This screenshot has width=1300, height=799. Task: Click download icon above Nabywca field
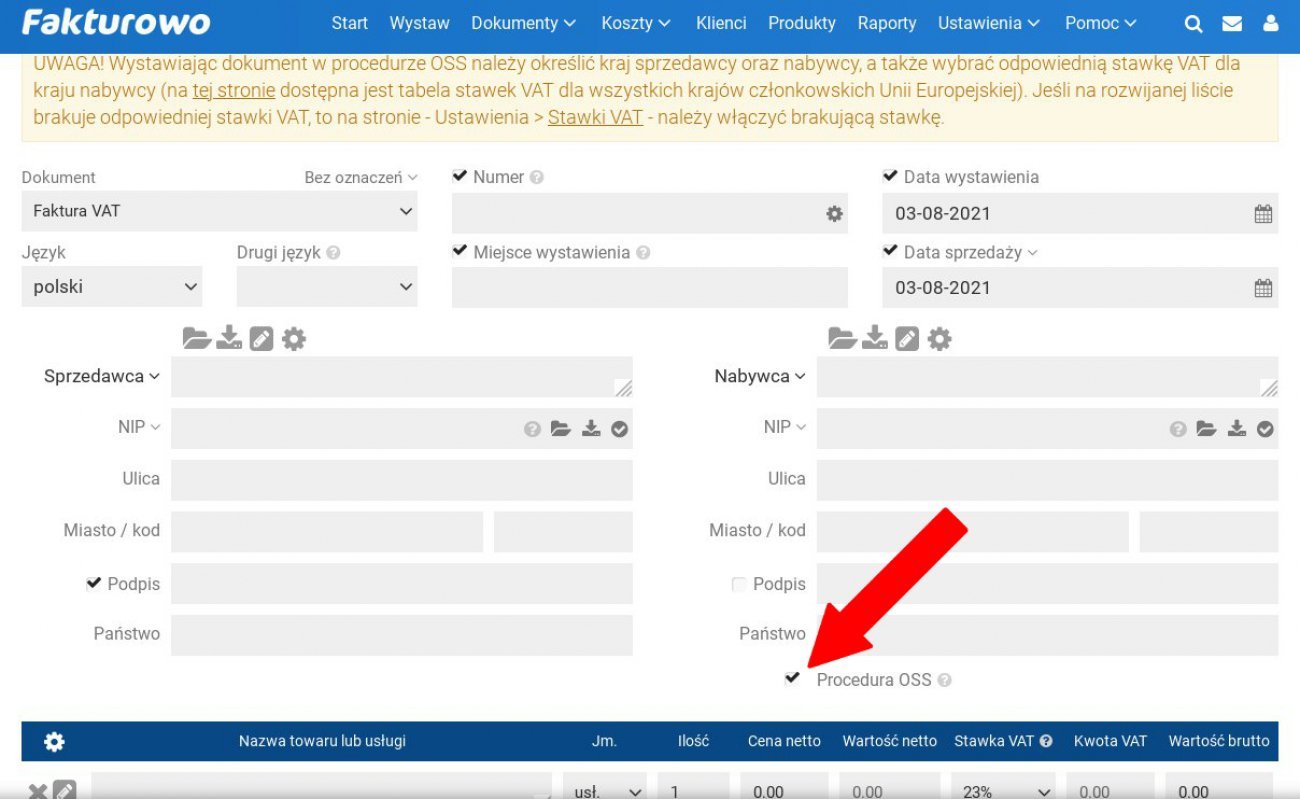[x=875, y=339]
